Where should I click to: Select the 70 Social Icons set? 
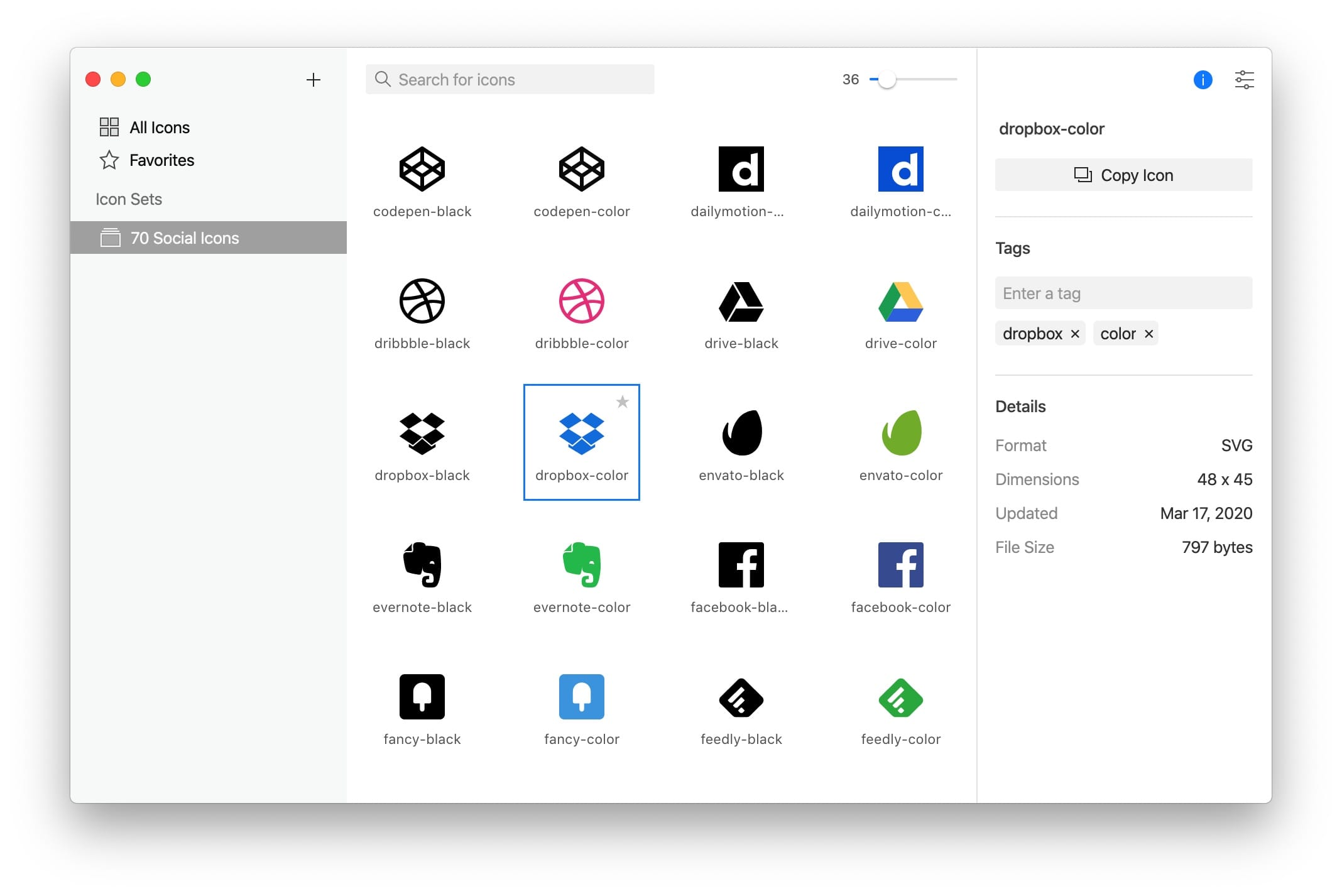click(184, 238)
